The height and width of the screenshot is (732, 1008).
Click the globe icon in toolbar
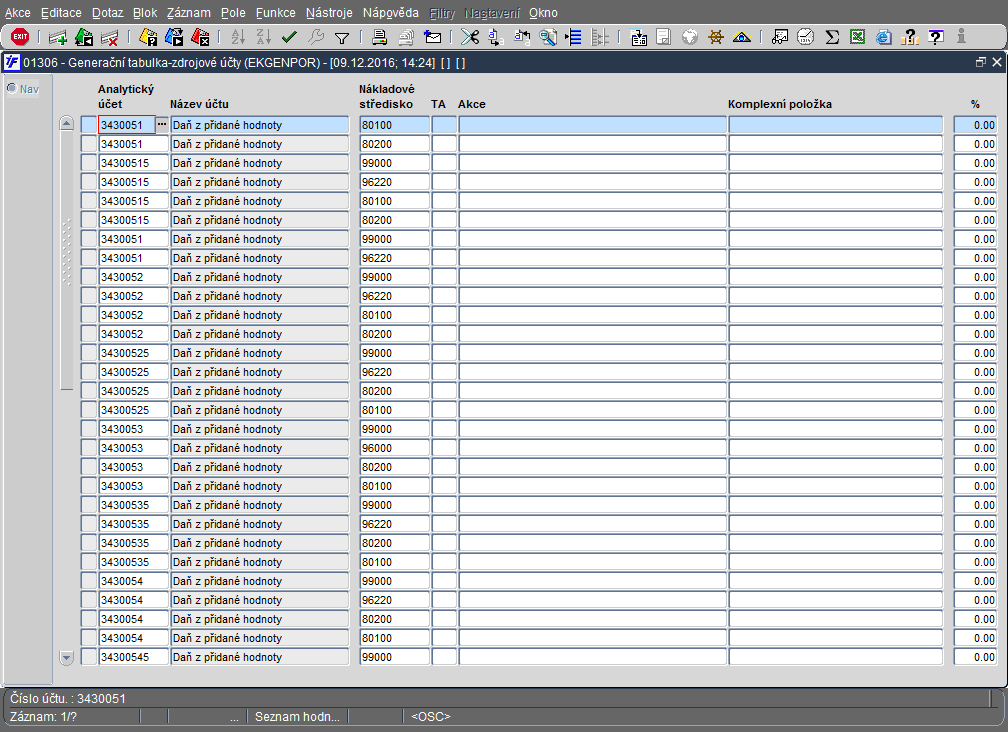pos(690,37)
